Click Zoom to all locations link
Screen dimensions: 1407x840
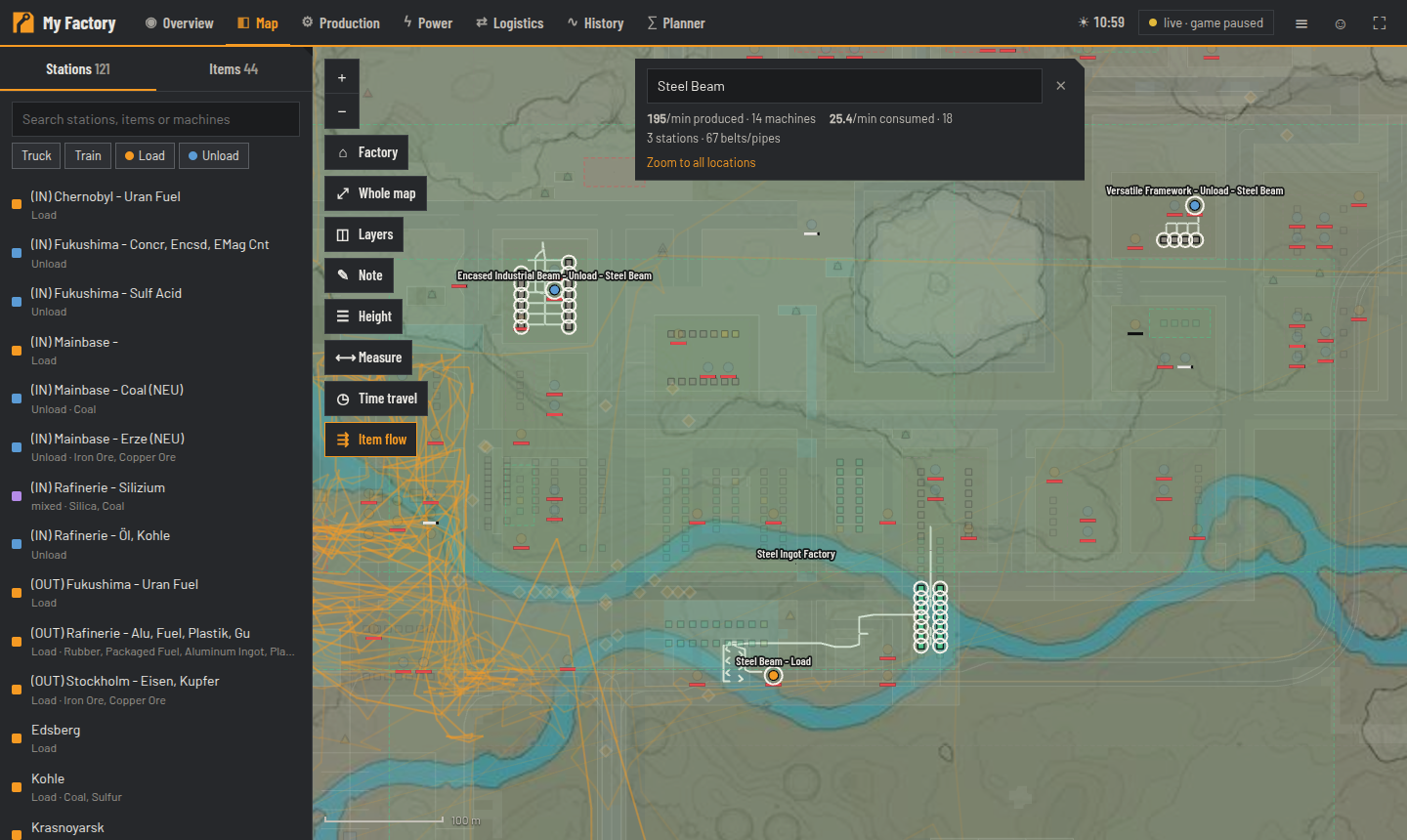(702, 163)
